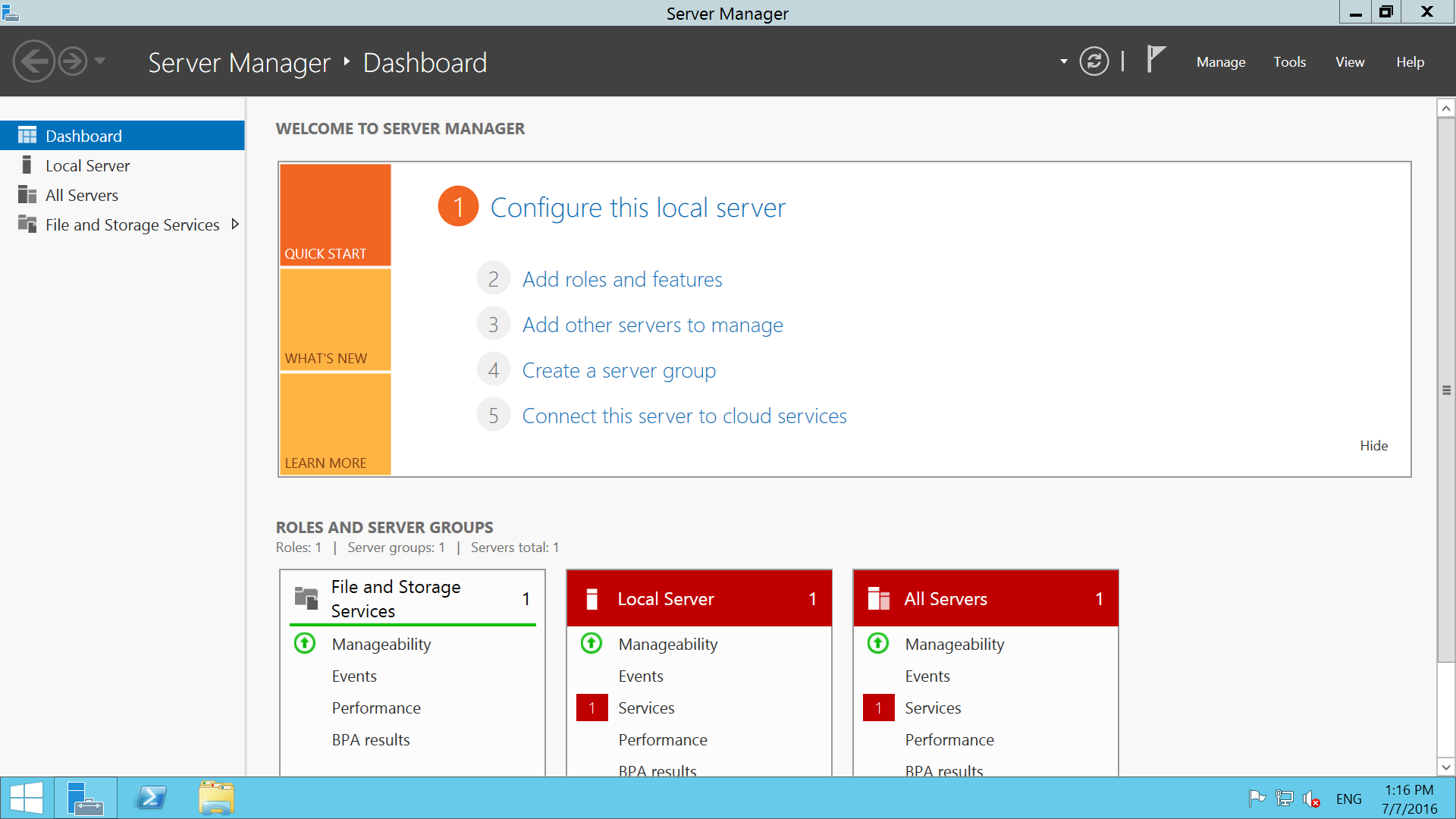Open Manageability in All Servers tile
The height and width of the screenshot is (819, 1456).
pyautogui.click(x=954, y=644)
